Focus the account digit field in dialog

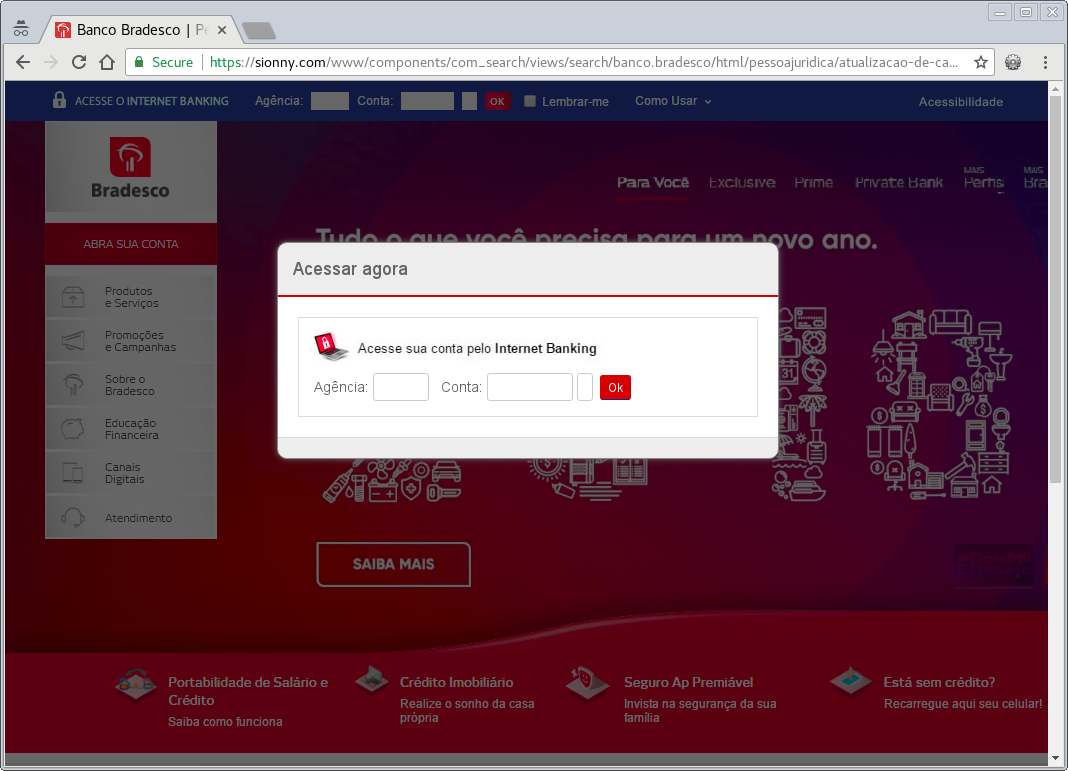pos(584,387)
